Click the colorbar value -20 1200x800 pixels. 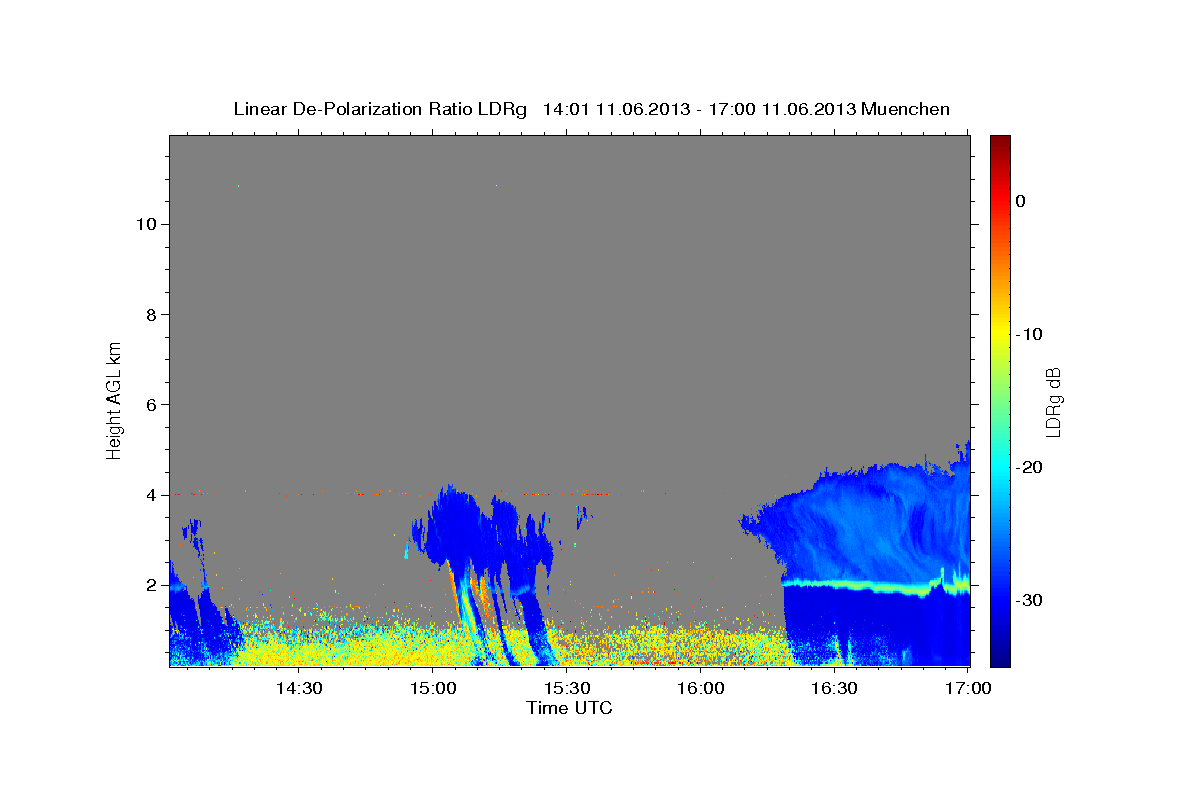1030,467
